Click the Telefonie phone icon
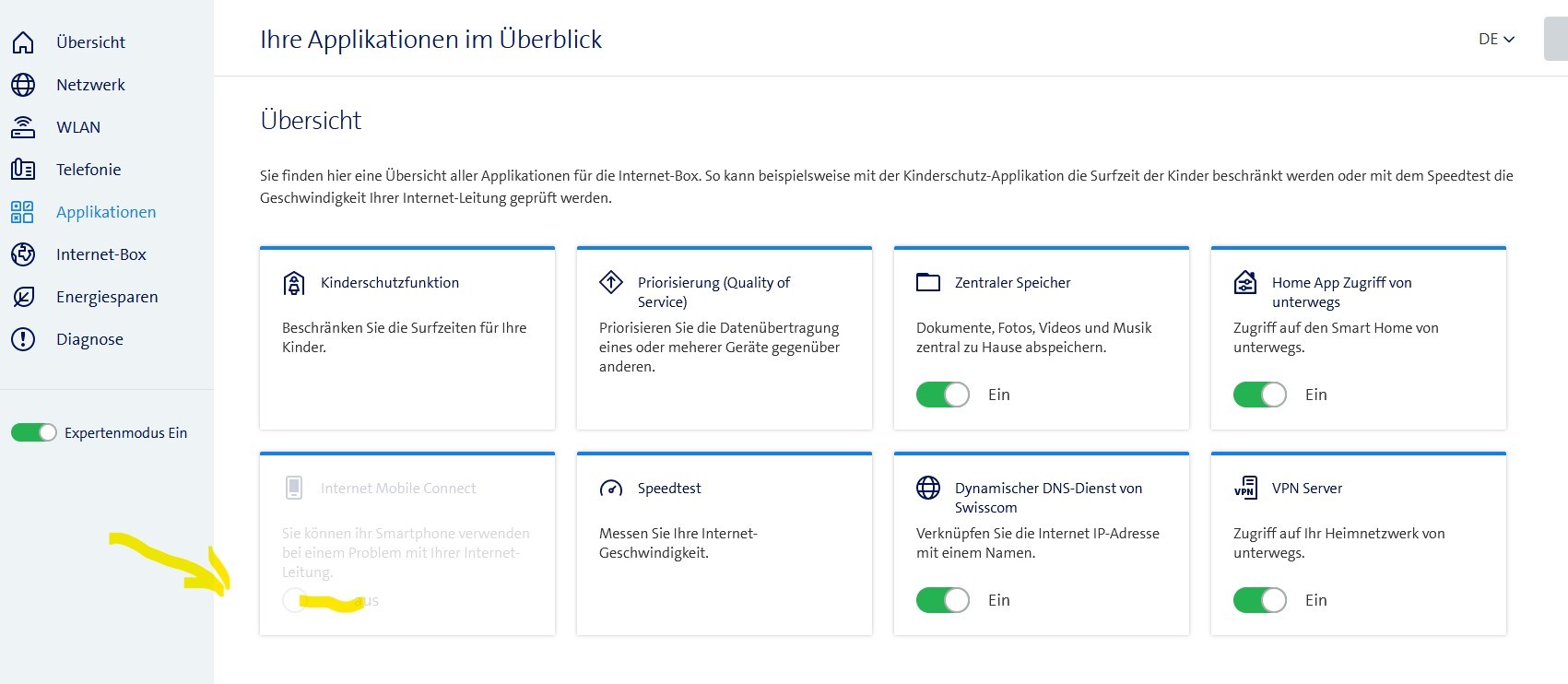 tap(23, 170)
